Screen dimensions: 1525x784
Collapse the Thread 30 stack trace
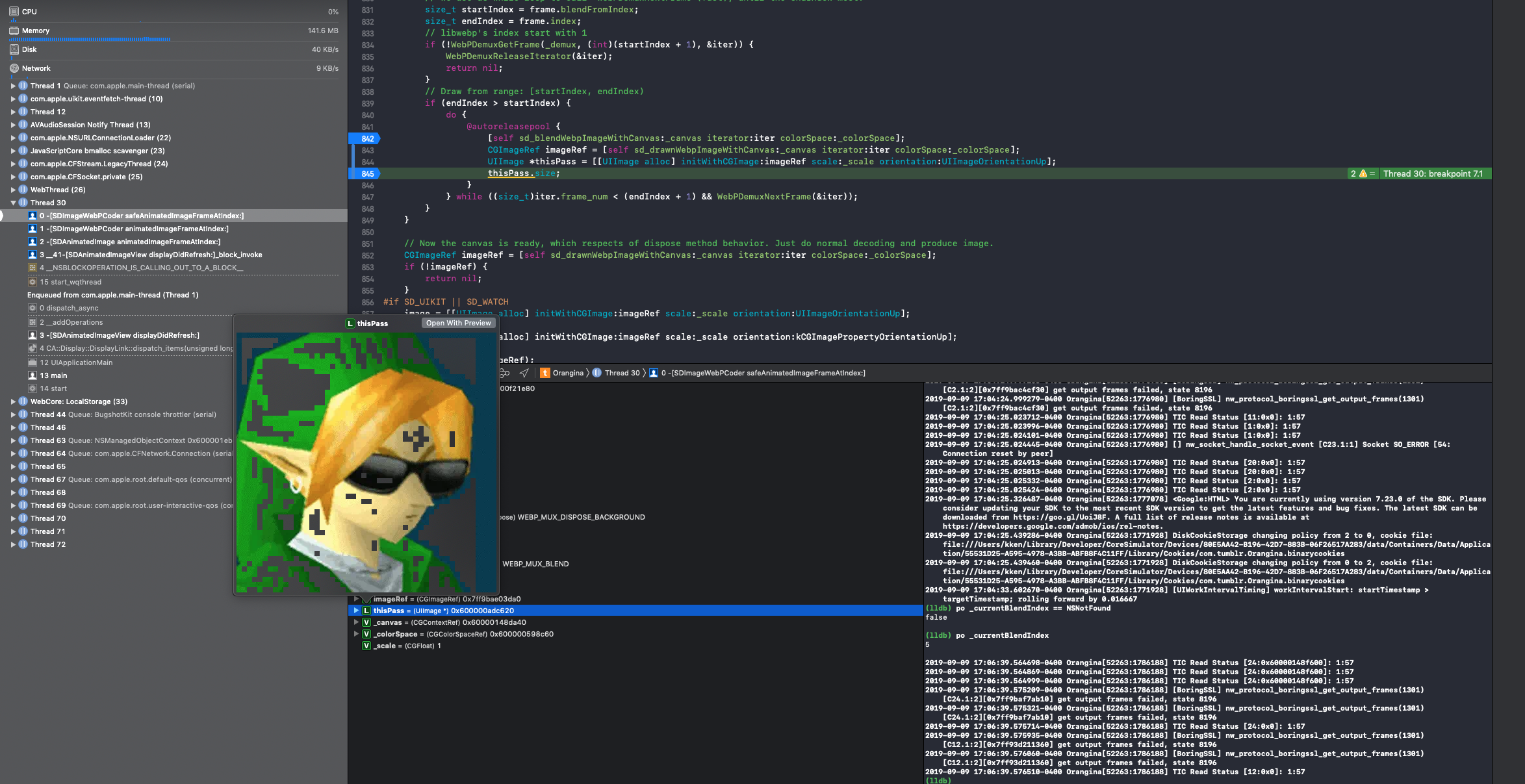[13, 202]
